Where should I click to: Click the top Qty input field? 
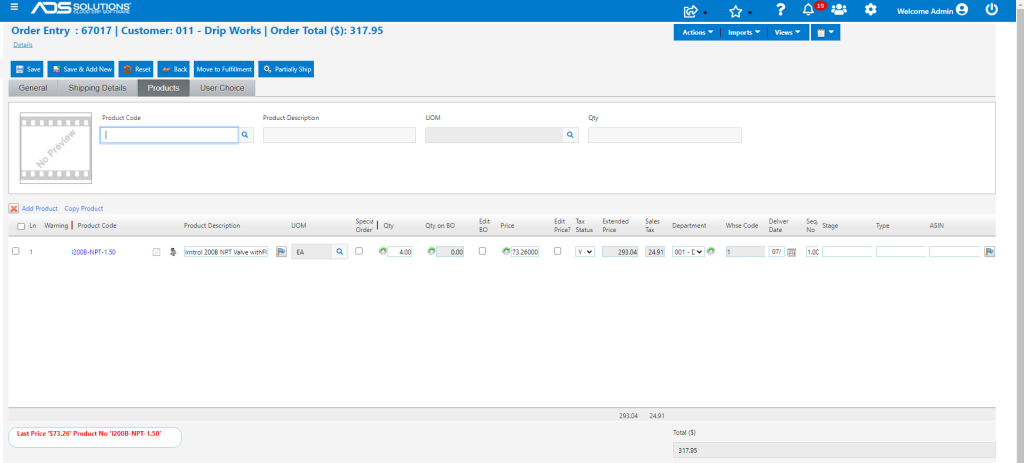665,135
